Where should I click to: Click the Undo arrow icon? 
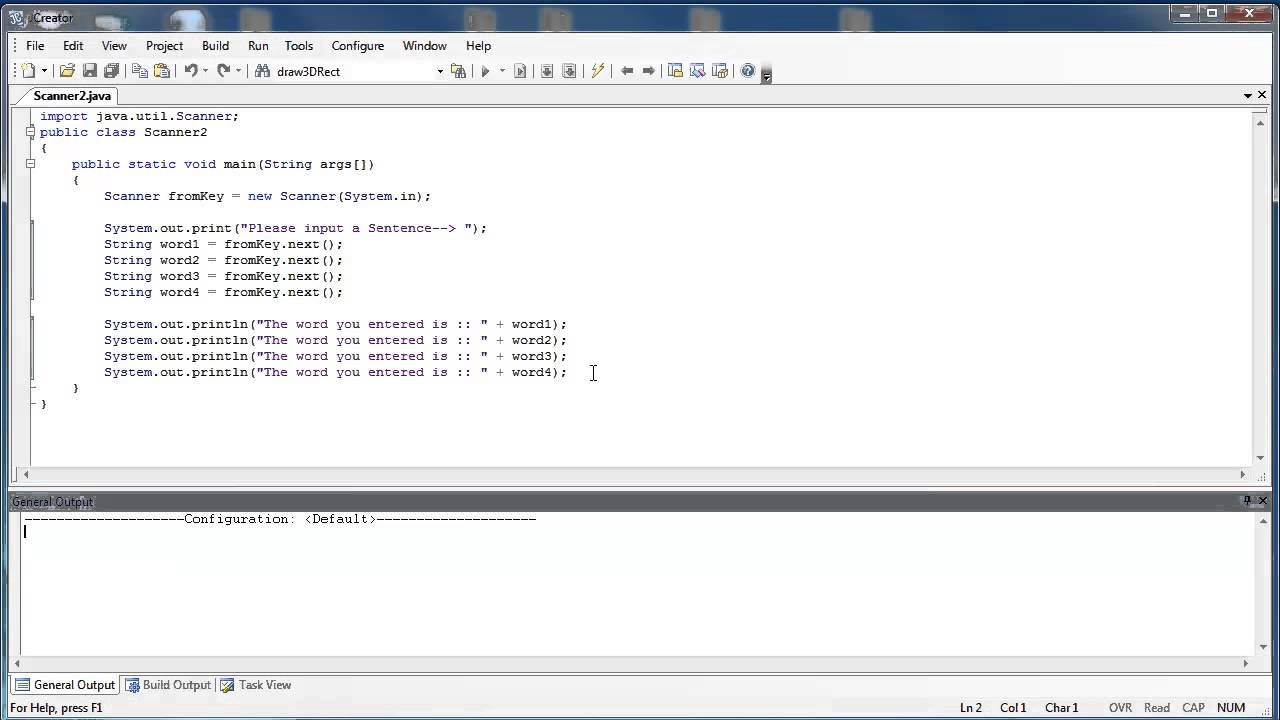pos(190,71)
